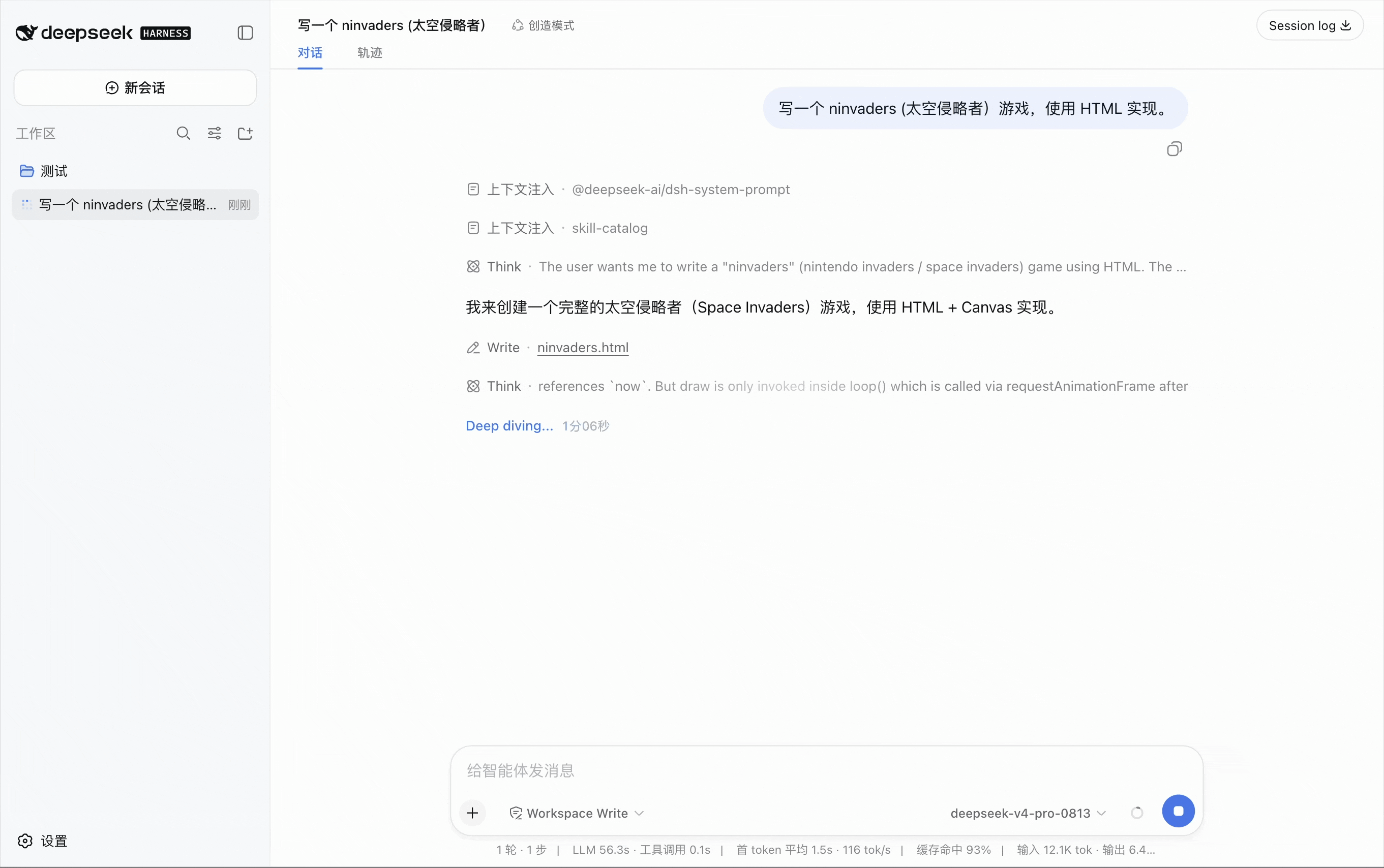Click the Deep diving... status text

click(509, 425)
